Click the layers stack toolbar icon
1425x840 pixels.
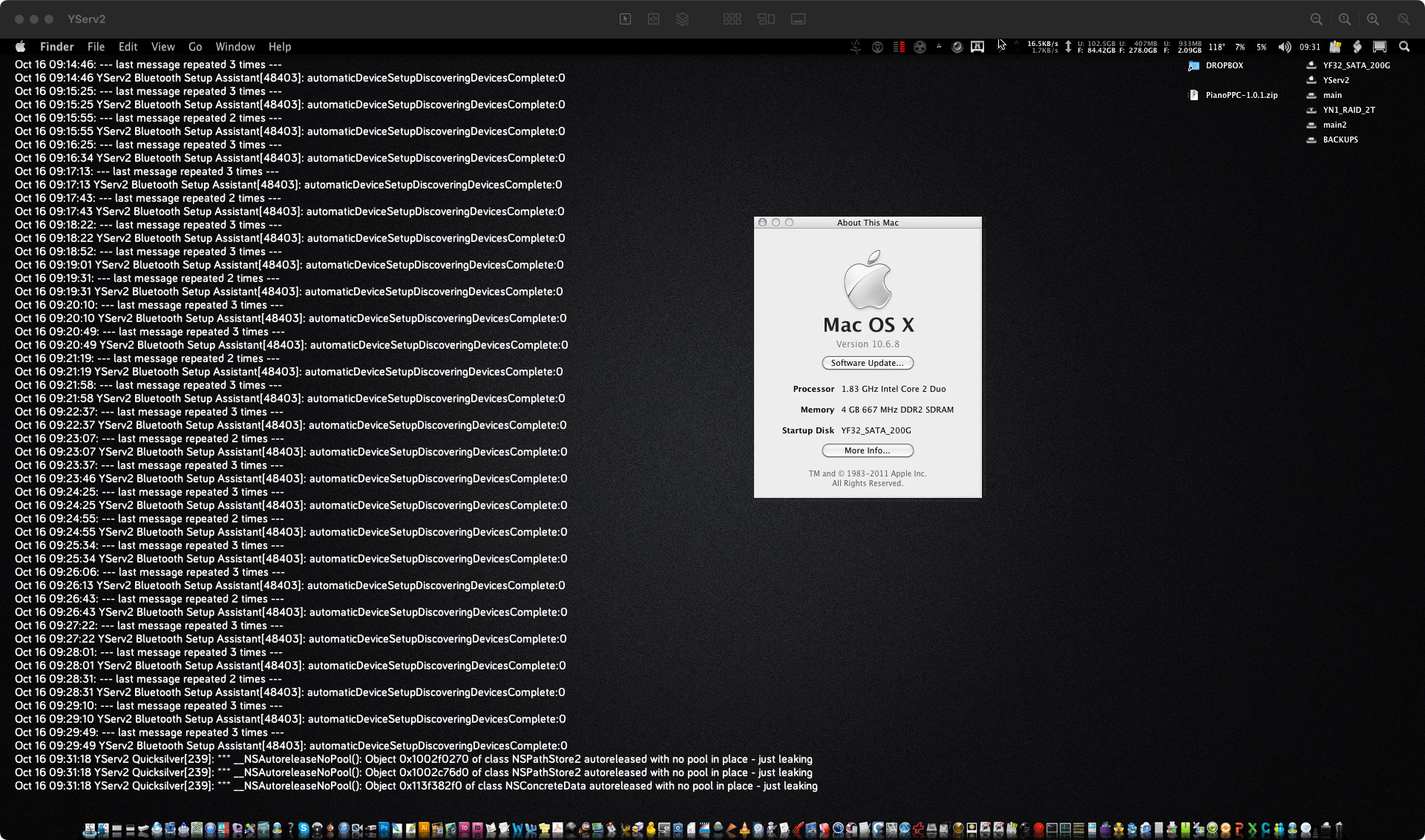click(682, 19)
